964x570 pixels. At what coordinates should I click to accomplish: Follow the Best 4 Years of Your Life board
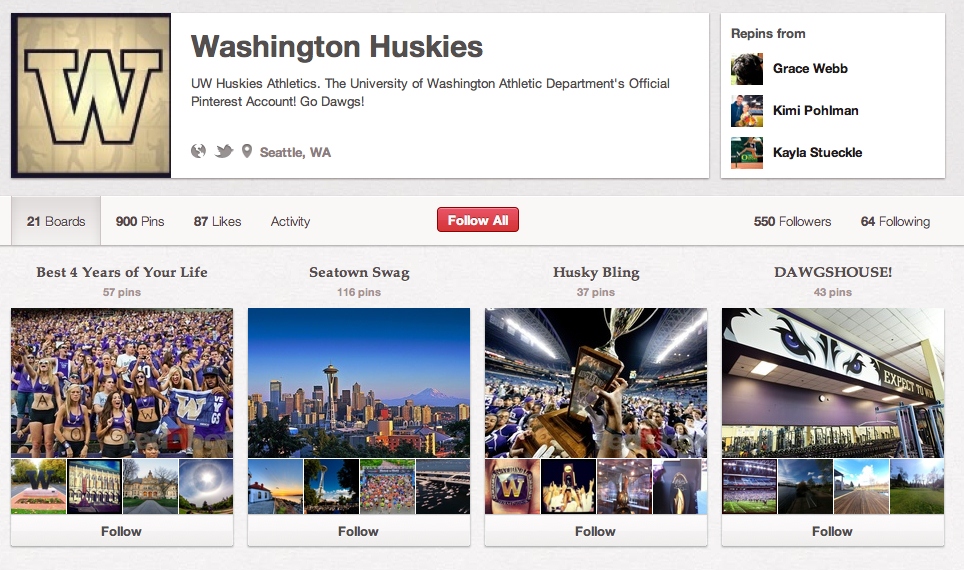tap(122, 531)
